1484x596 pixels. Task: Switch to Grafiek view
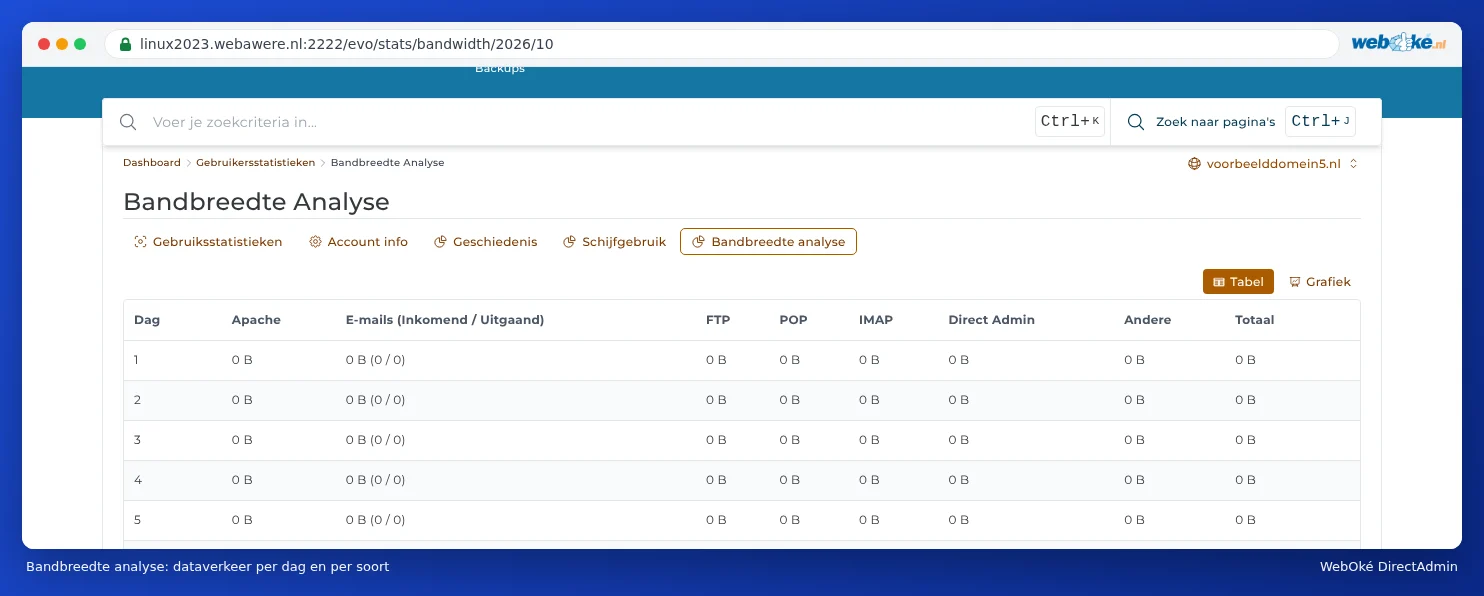(1320, 282)
